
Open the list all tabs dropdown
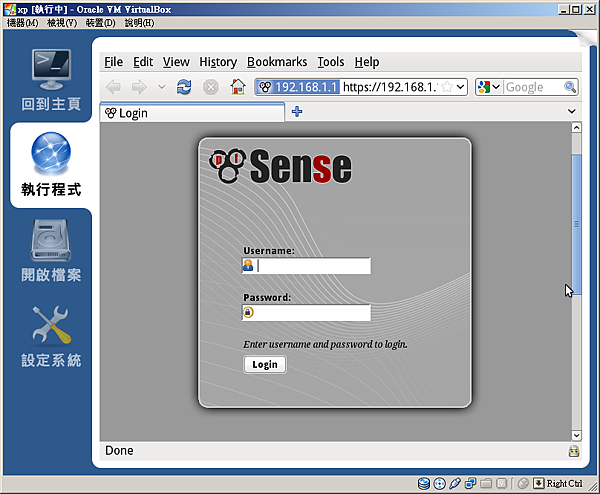tap(572, 111)
